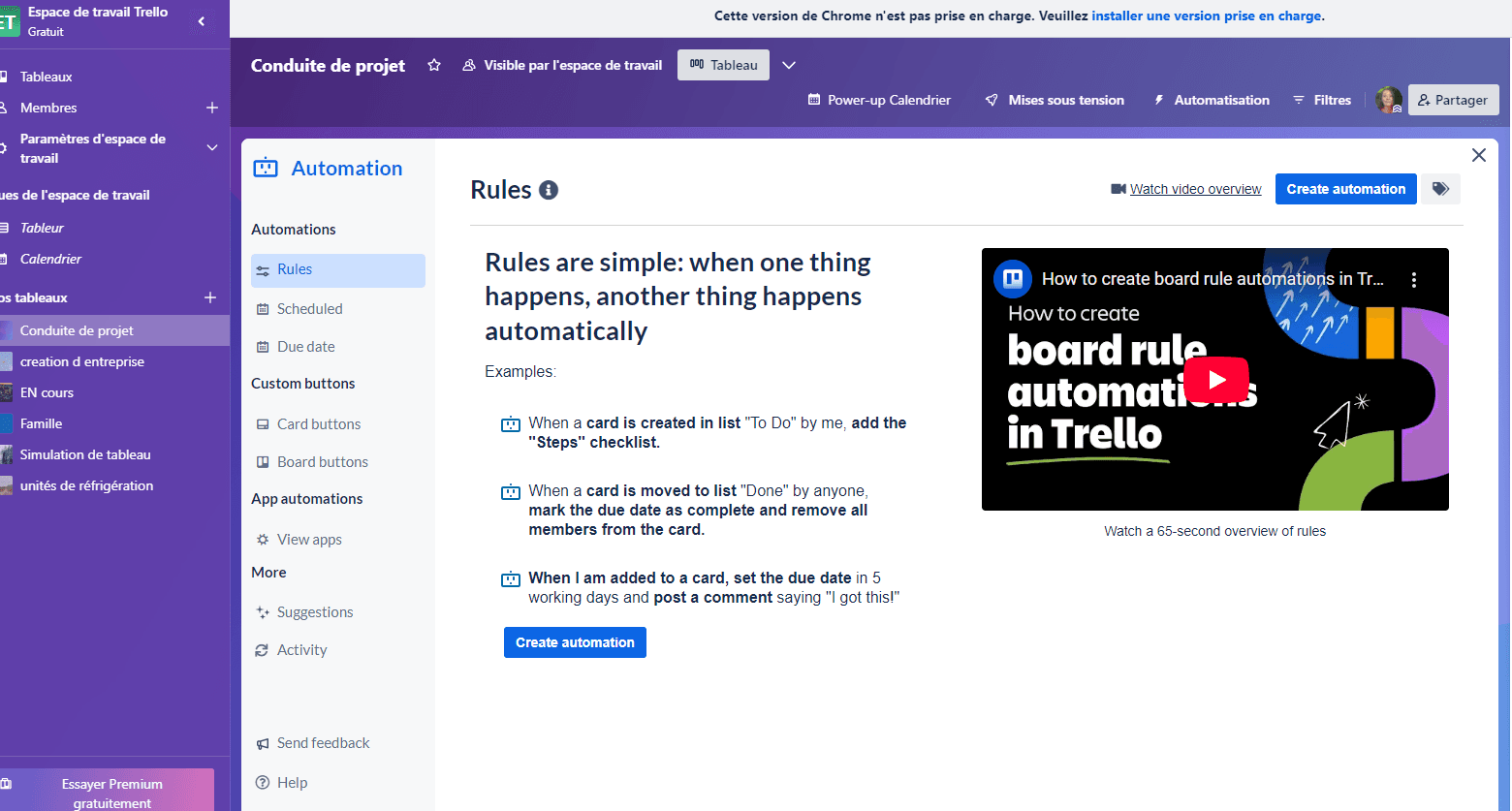Open Power-up Calendrier

[x=879, y=100]
